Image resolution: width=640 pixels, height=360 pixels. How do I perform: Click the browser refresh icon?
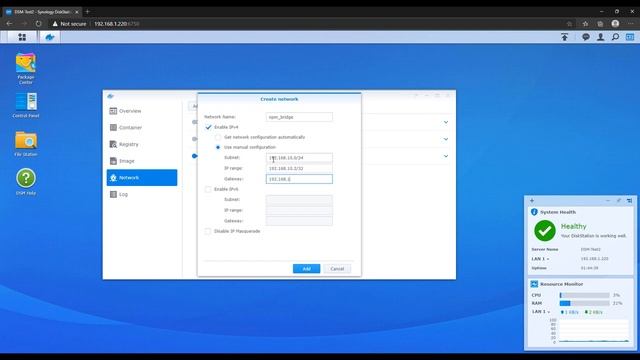tap(38, 24)
